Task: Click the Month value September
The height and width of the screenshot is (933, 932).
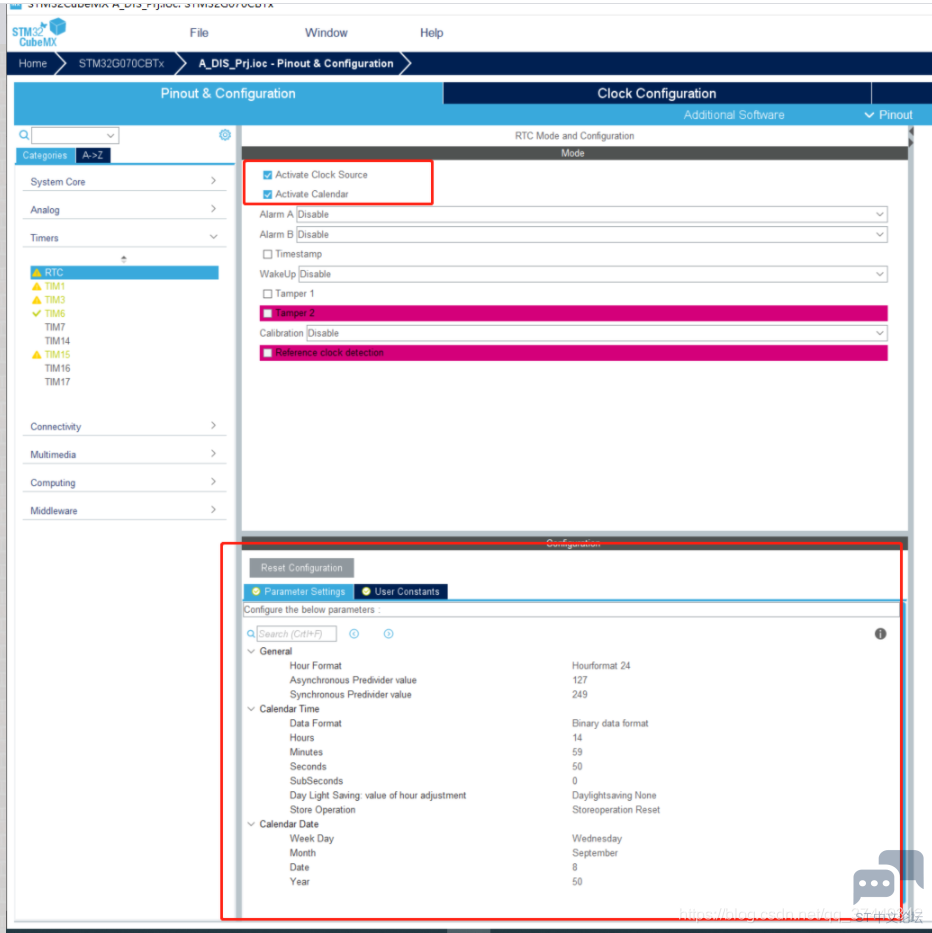Action: coord(595,853)
